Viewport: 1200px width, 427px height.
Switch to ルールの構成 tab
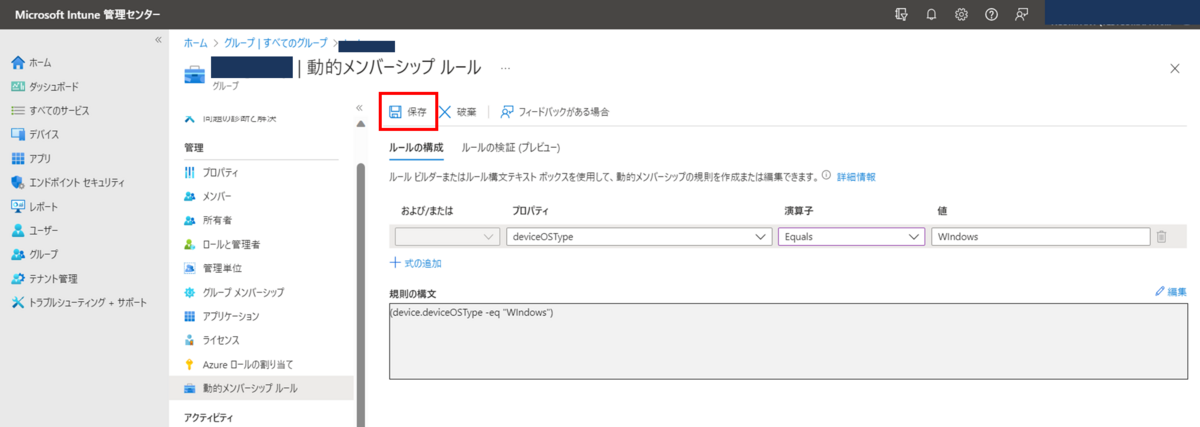point(416,147)
